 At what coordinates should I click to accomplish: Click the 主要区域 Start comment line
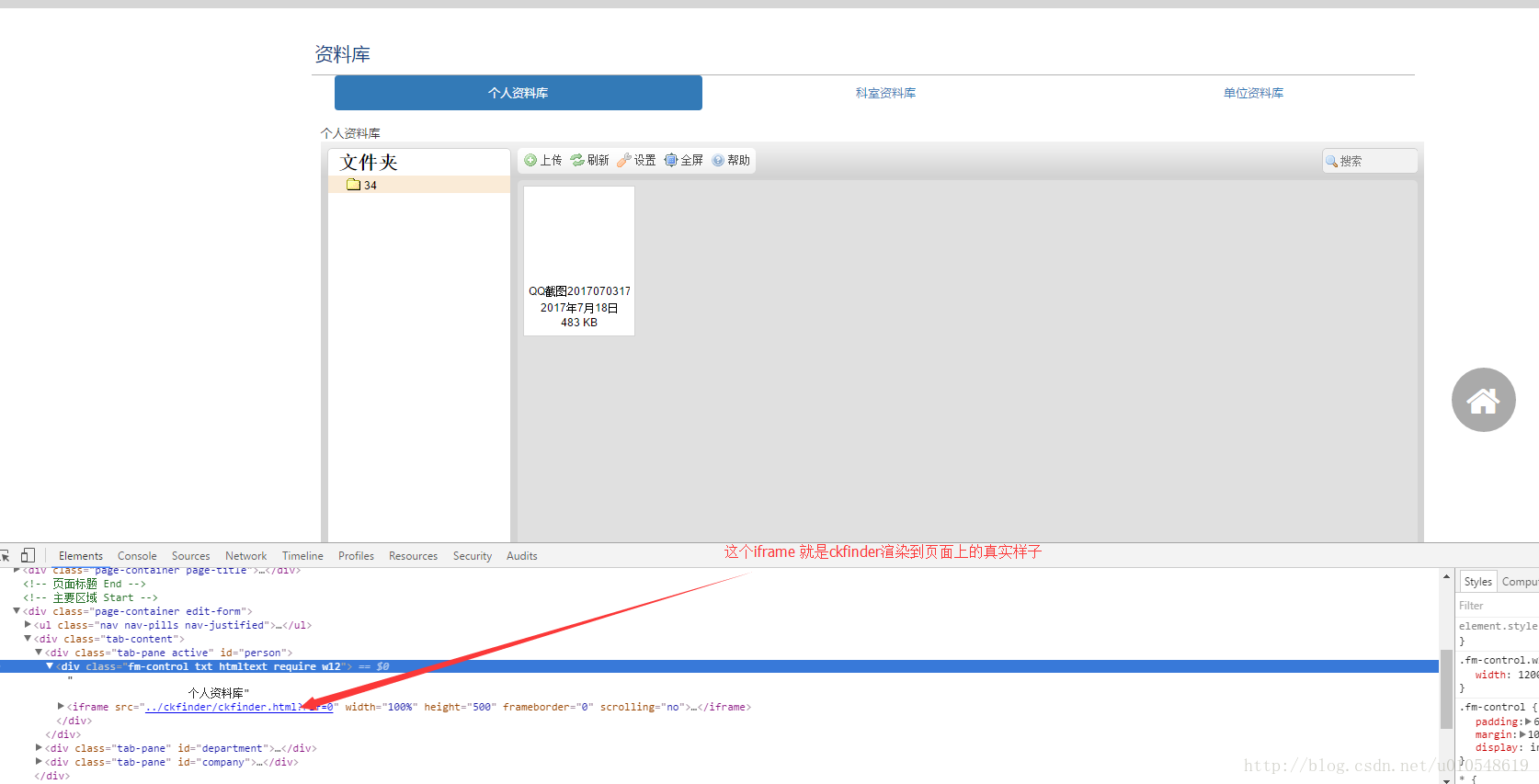90,597
